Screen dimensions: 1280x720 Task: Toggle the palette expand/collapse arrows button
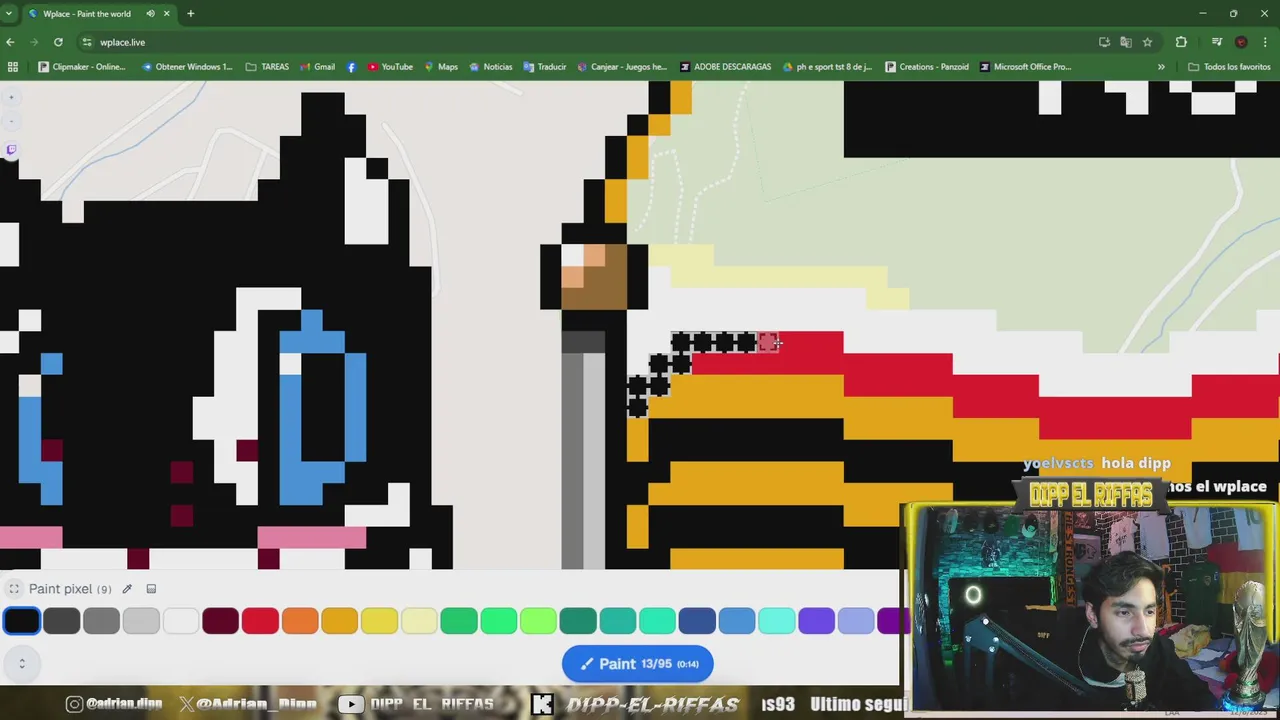coord(22,662)
